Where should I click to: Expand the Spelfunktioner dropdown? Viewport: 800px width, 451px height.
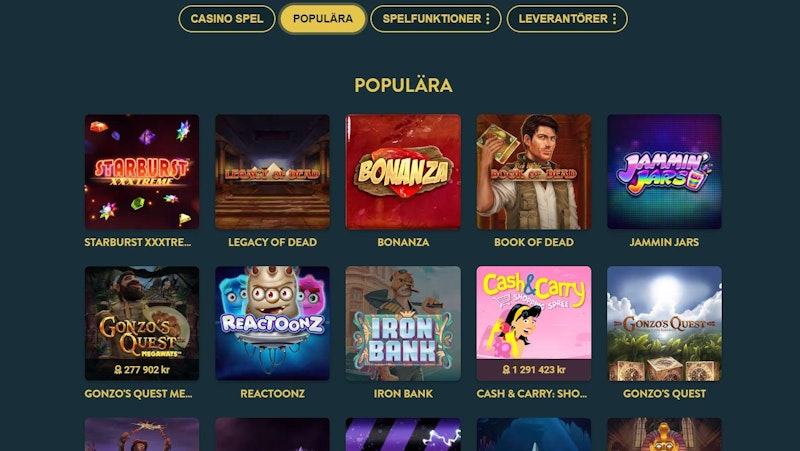pyautogui.click(x=436, y=19)
